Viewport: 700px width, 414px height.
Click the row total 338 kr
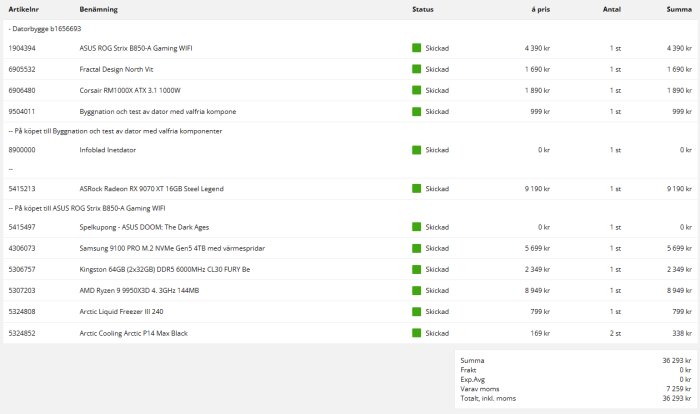coord(682,333)
